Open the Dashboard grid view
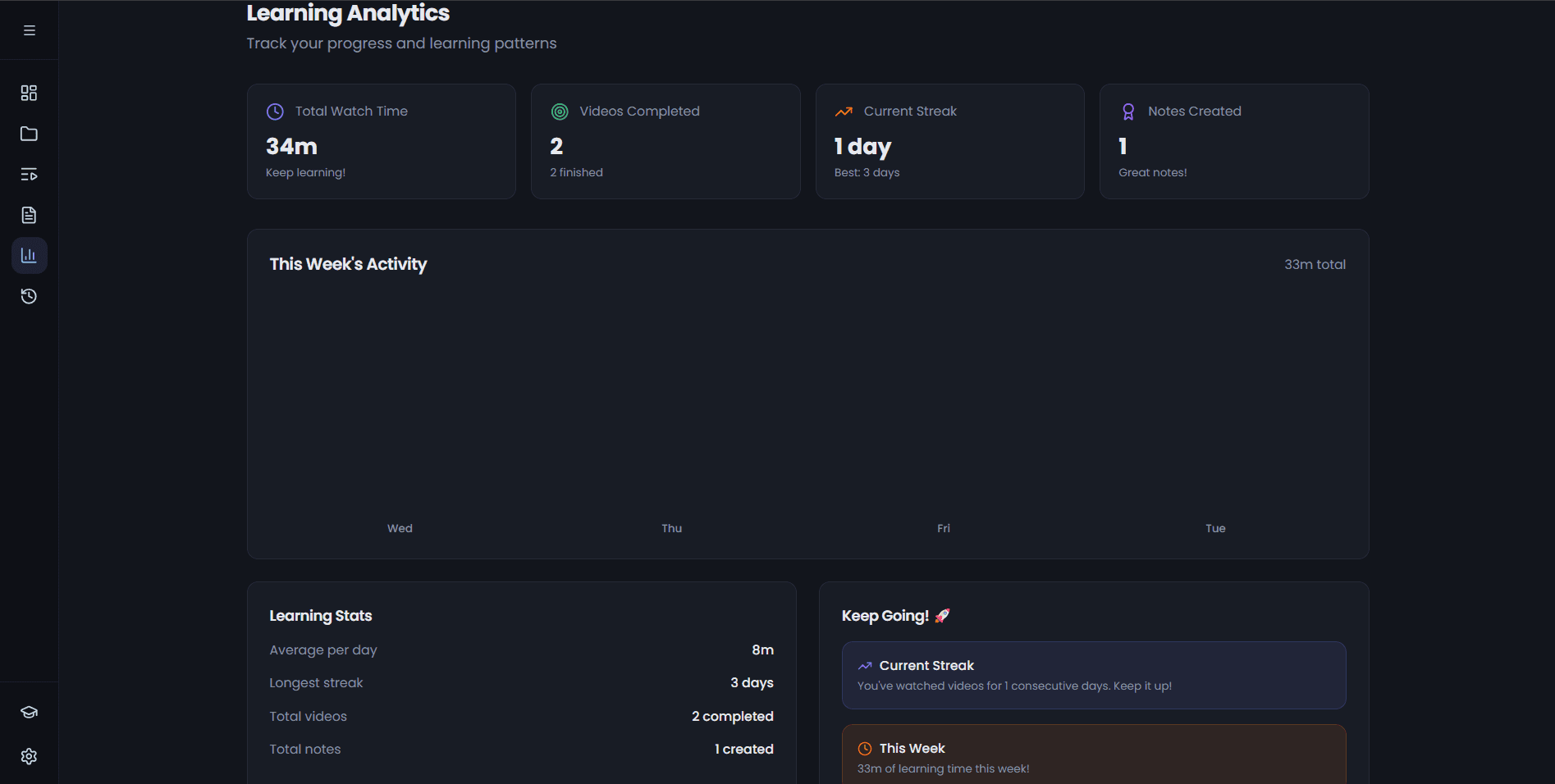 tap(29, 93)
